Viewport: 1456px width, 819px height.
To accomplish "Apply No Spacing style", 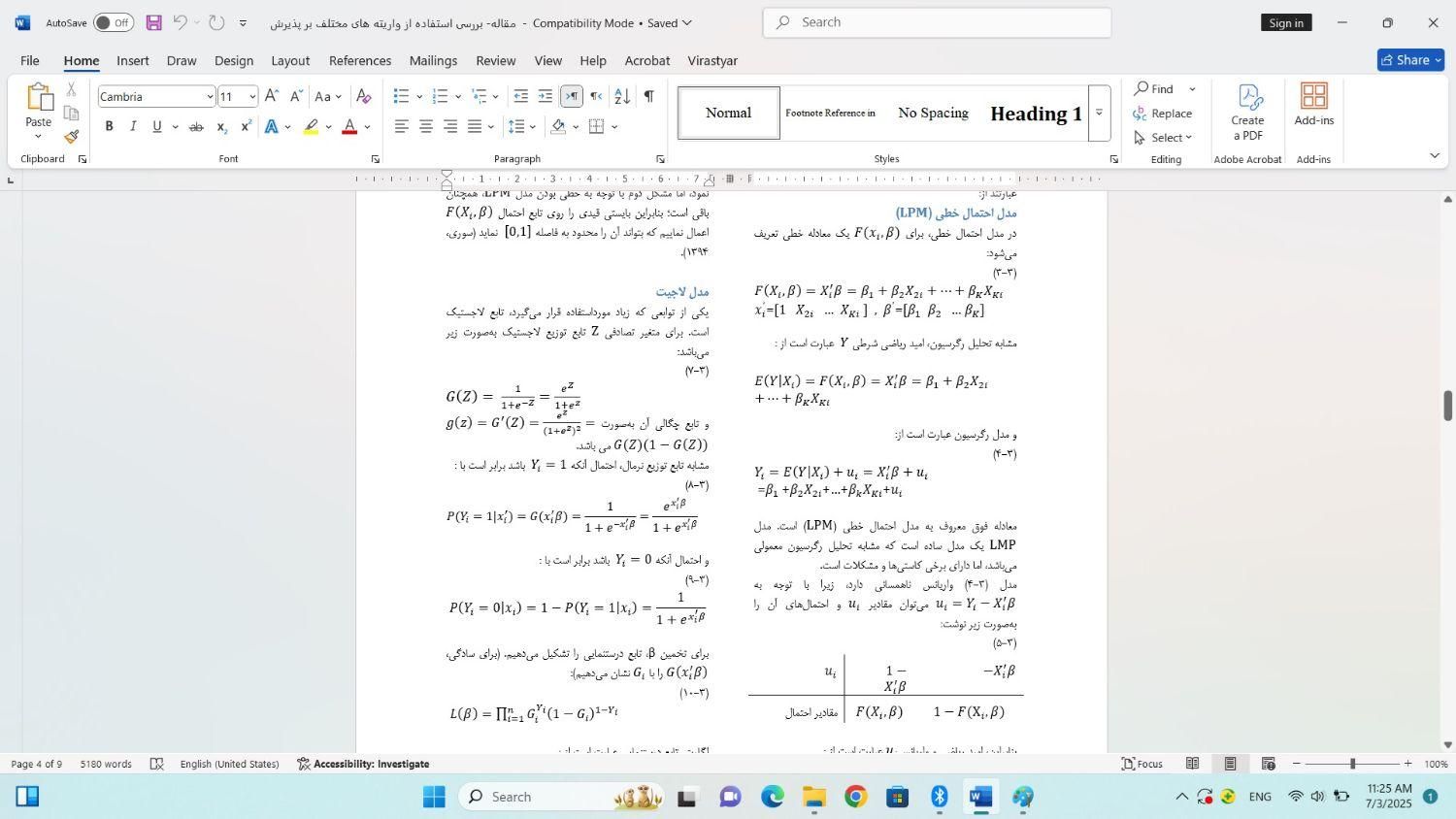I will click(933, 114).
